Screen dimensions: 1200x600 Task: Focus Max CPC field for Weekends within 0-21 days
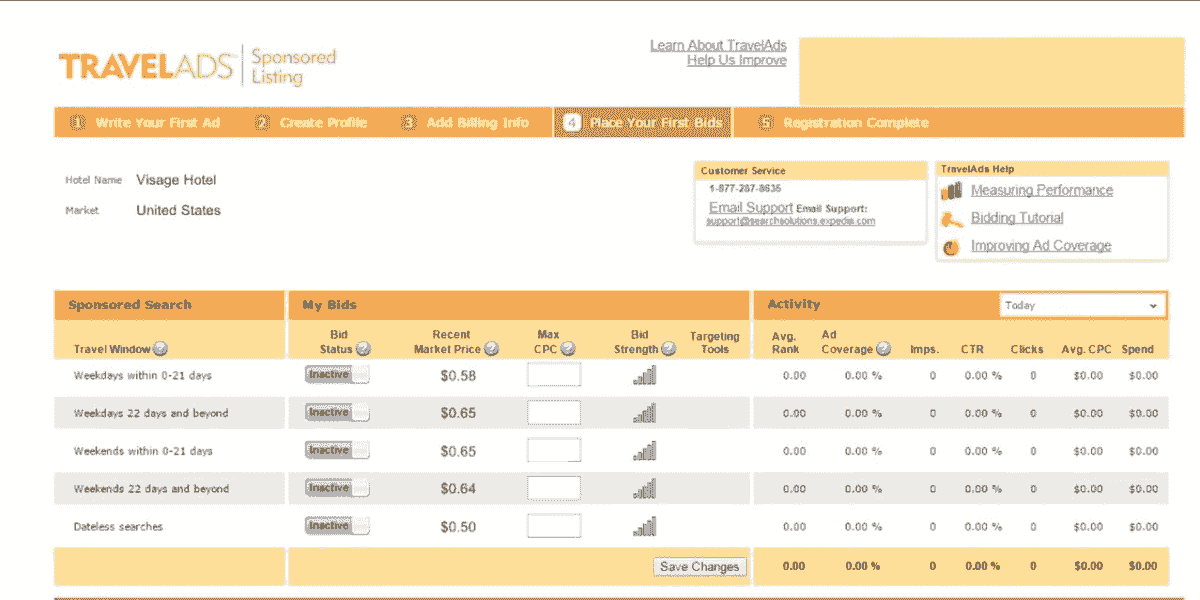click(x=554, y=451)
